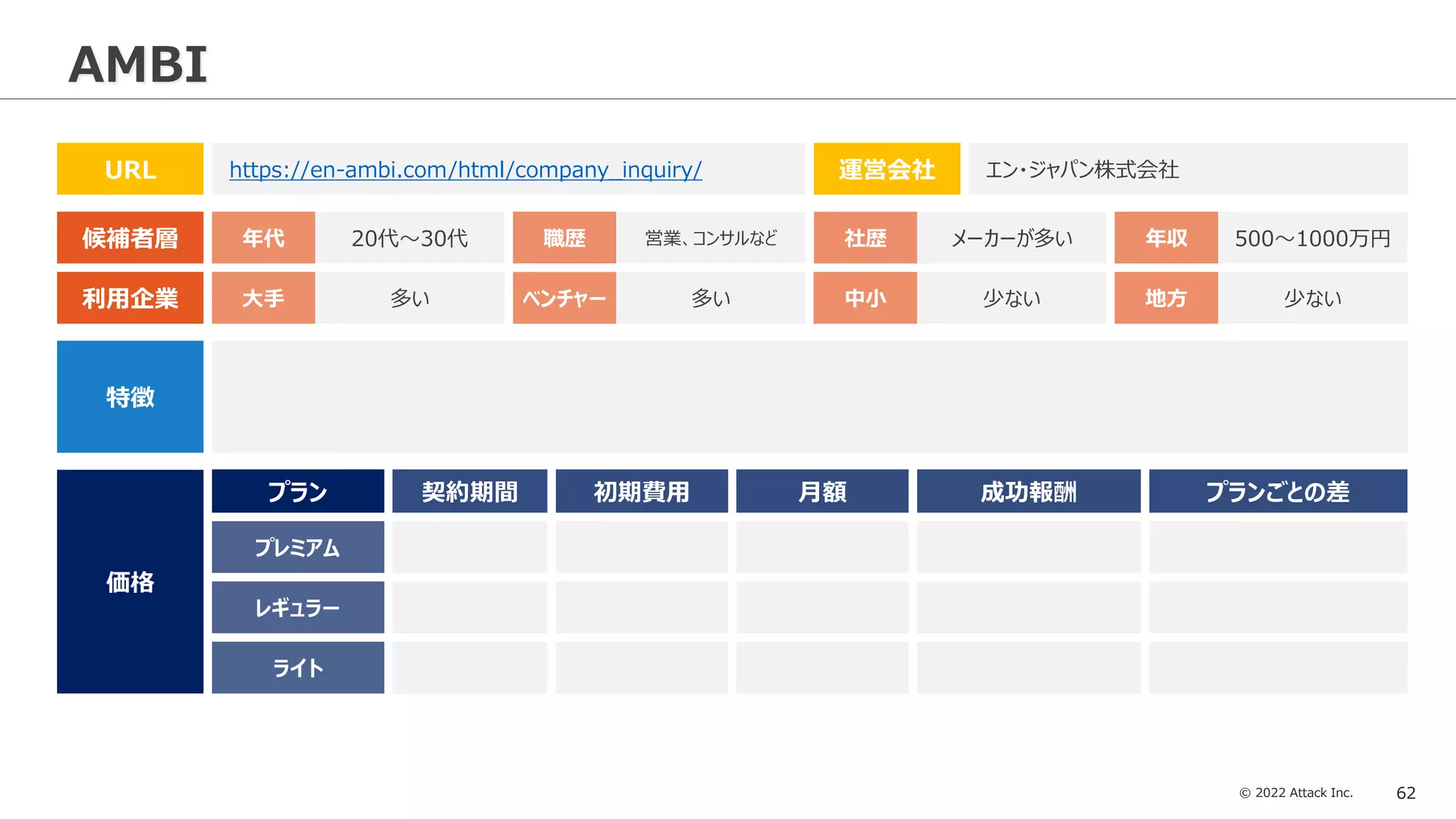Click the プレミアム plan row label
Image resolution: width=1456 pixels, height=819 pixels.
click(x=298, y=547)
